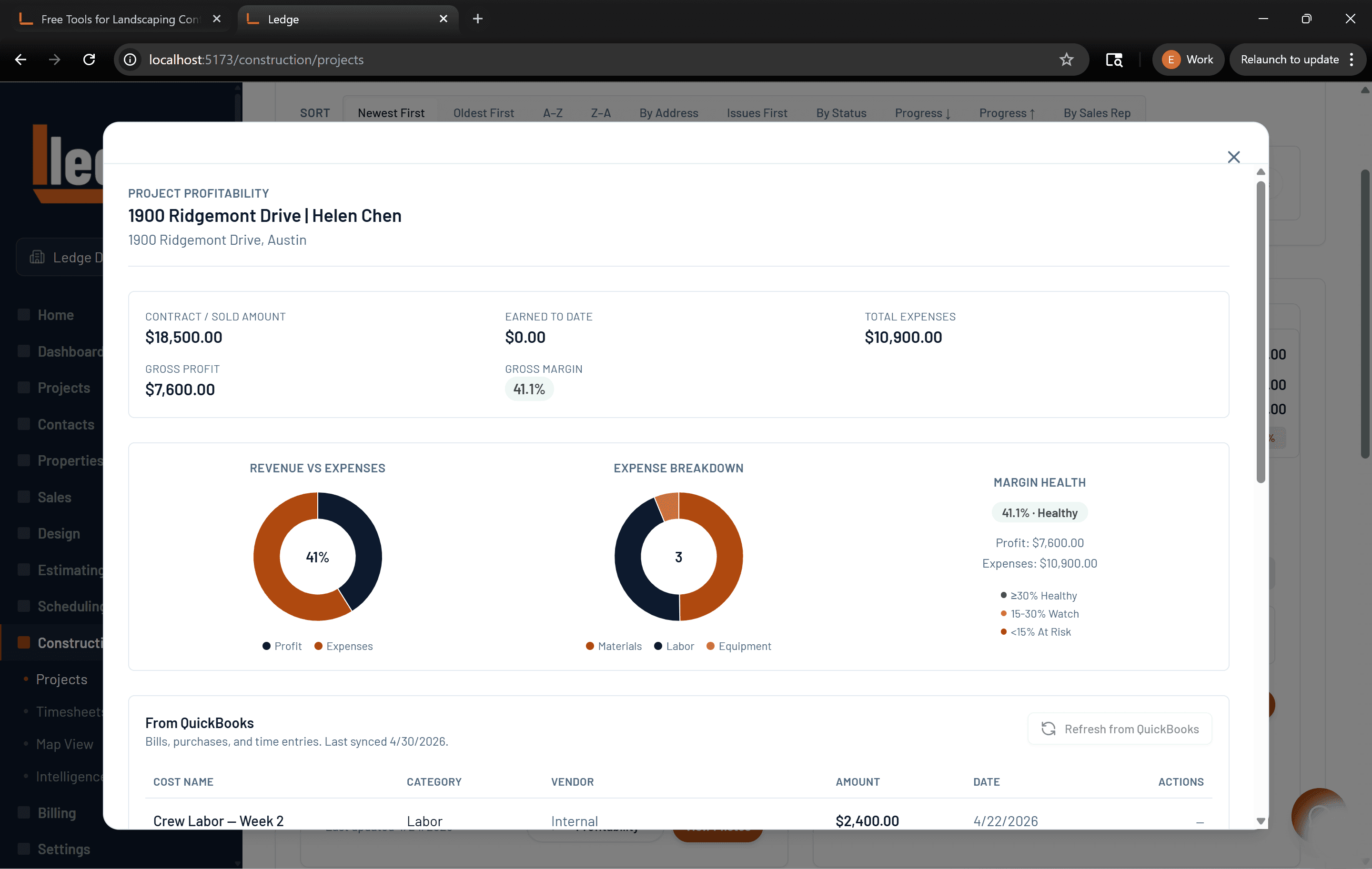Select Map View under Construction
The width and height of the screenshot is (1372, 869).
coord(64,744)
